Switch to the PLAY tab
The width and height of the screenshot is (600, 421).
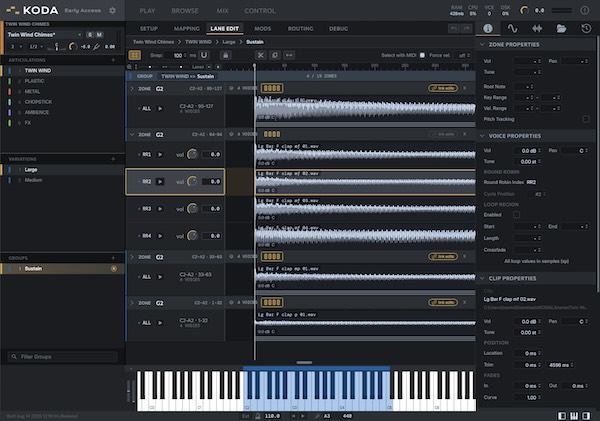[x=147, y=11]
